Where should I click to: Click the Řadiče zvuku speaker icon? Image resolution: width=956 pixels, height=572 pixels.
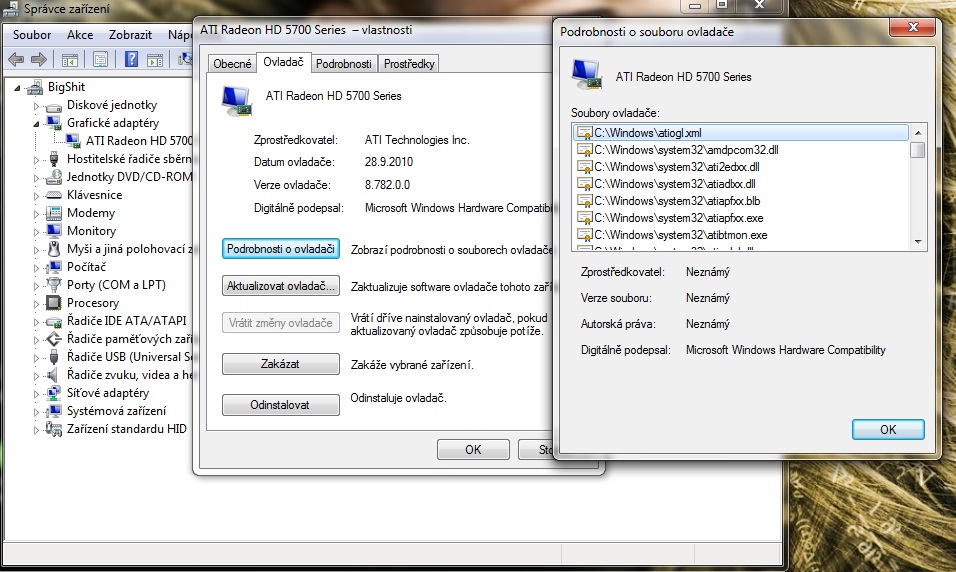click(54, 374)
